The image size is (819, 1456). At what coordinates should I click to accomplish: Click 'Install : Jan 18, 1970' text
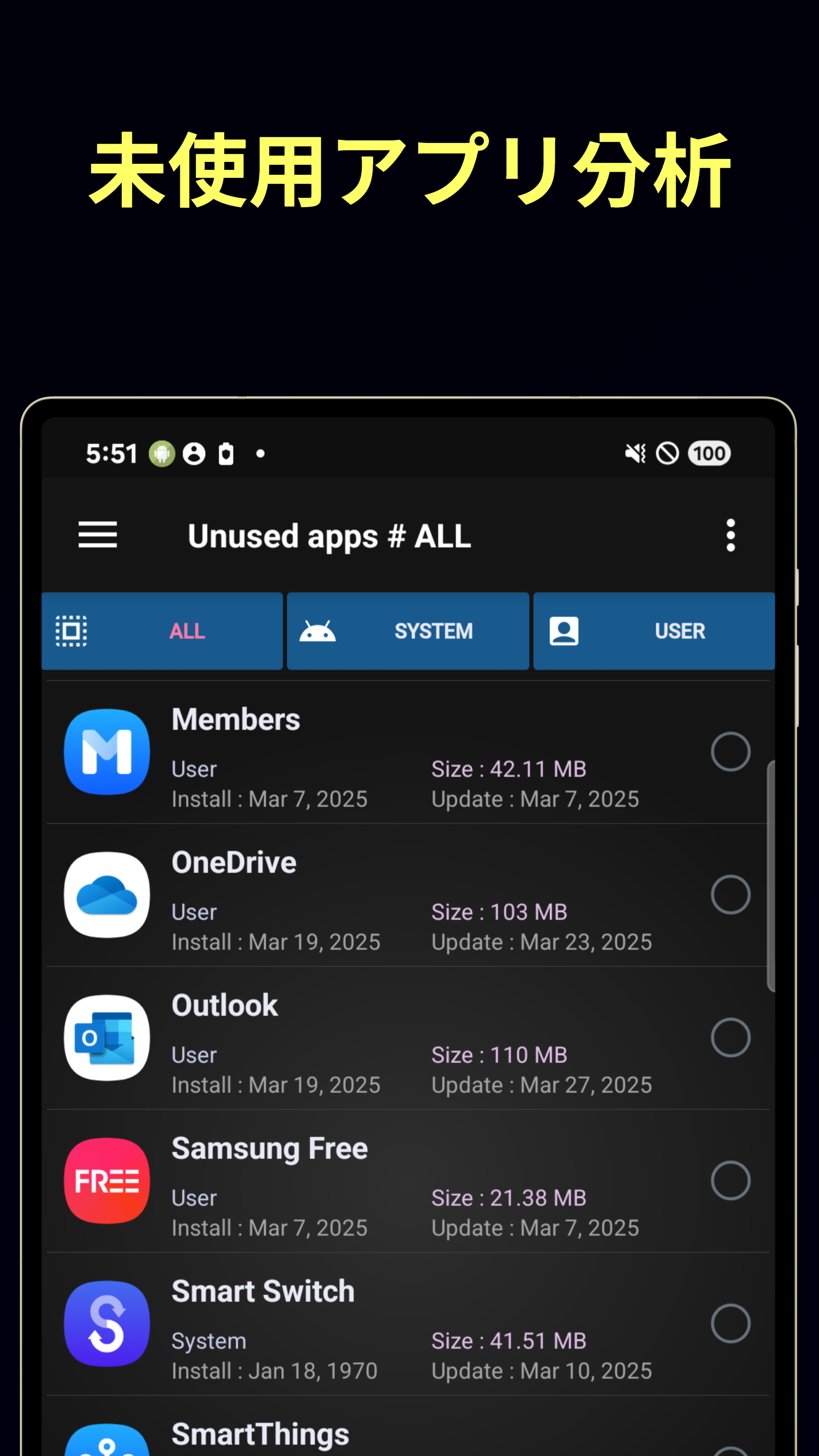coord(274,1371)
